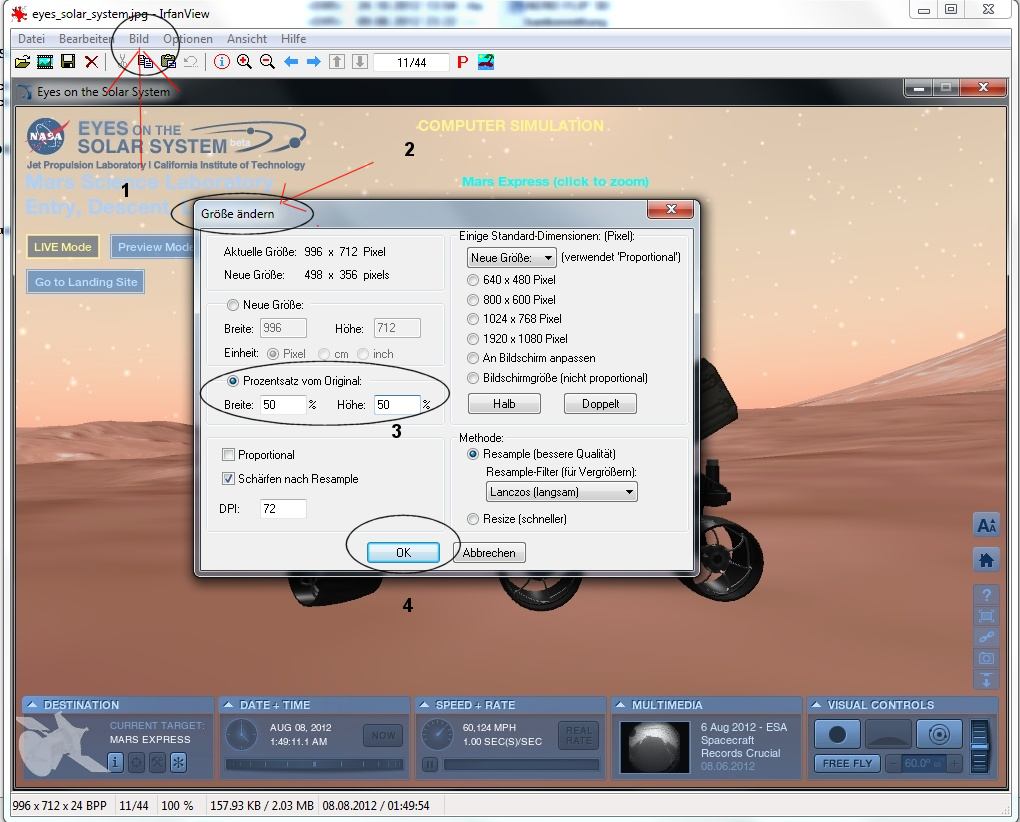Click the solid circle view button in Visual Controls
The height and width of the screenshot is (822, 1020).
(837, 734)
